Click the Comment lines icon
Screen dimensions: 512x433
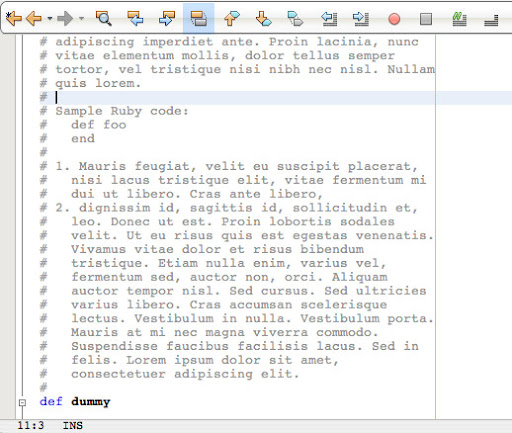pos(459,19)
